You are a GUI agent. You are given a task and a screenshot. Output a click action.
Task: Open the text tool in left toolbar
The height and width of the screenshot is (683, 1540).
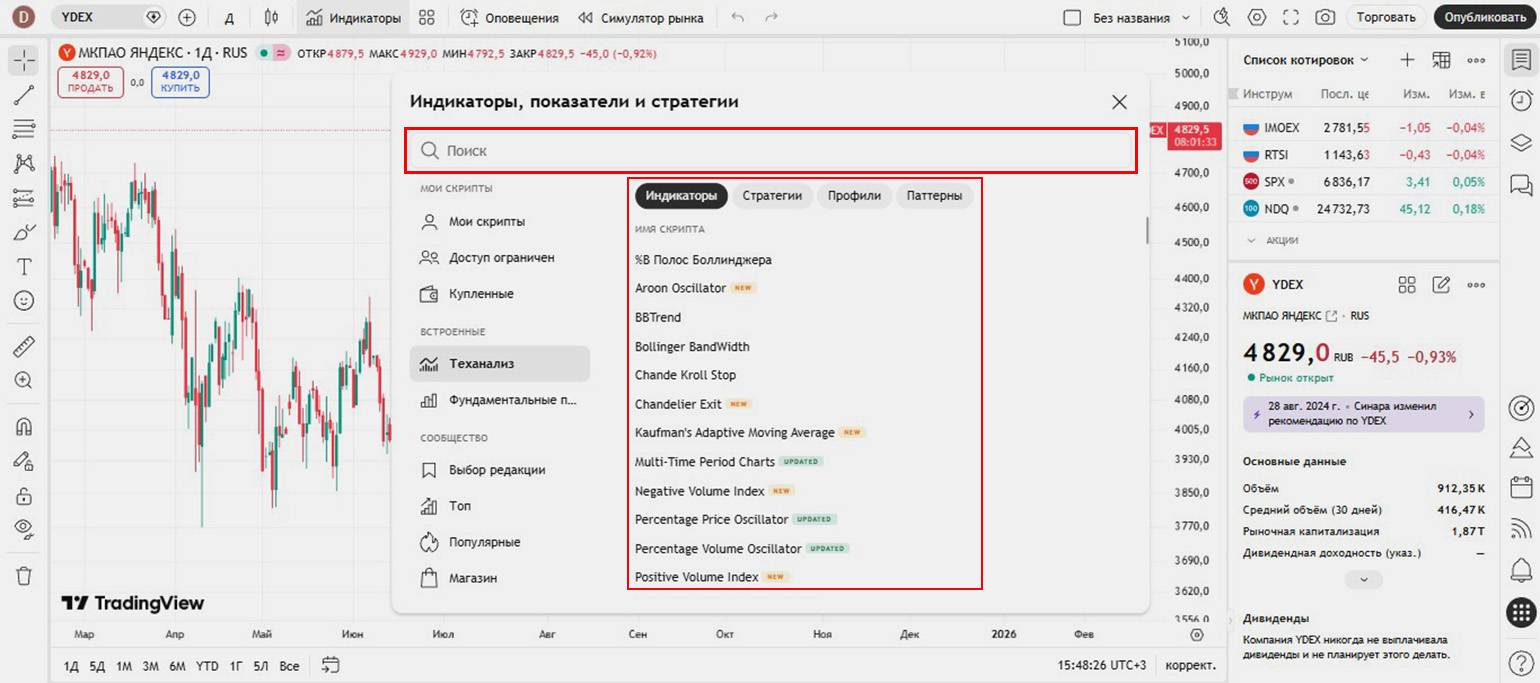tap(24, 266)
